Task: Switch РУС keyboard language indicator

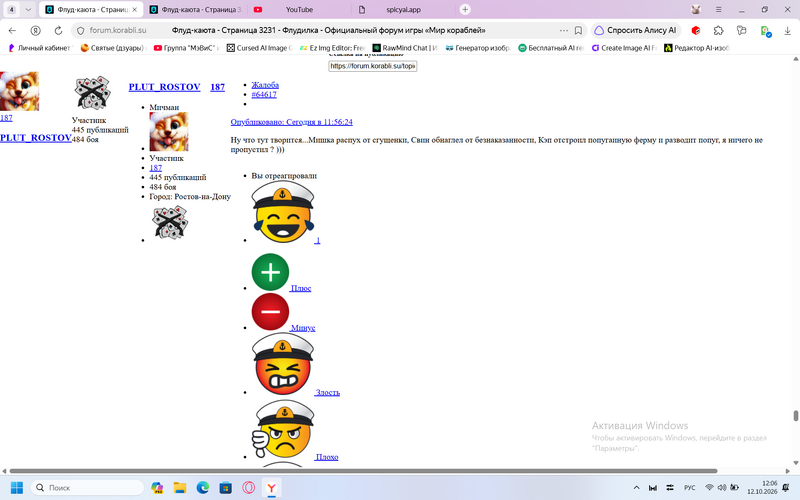Action: click(690, 488)
